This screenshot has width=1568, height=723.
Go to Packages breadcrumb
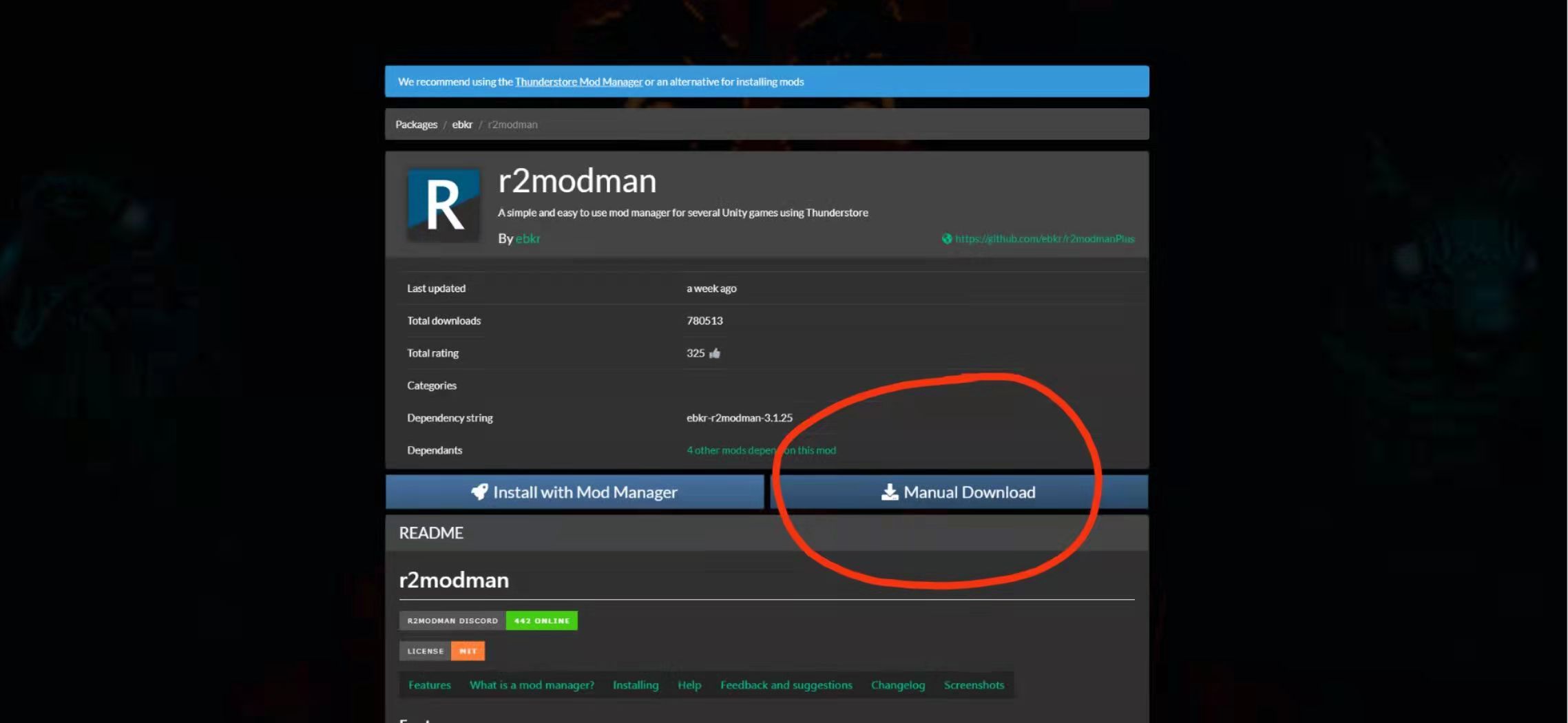pos(416,125)
